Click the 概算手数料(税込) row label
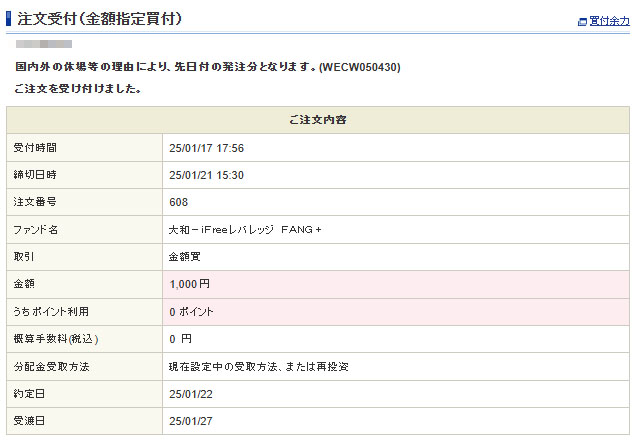636x441 pixels. tap(56, 339)
